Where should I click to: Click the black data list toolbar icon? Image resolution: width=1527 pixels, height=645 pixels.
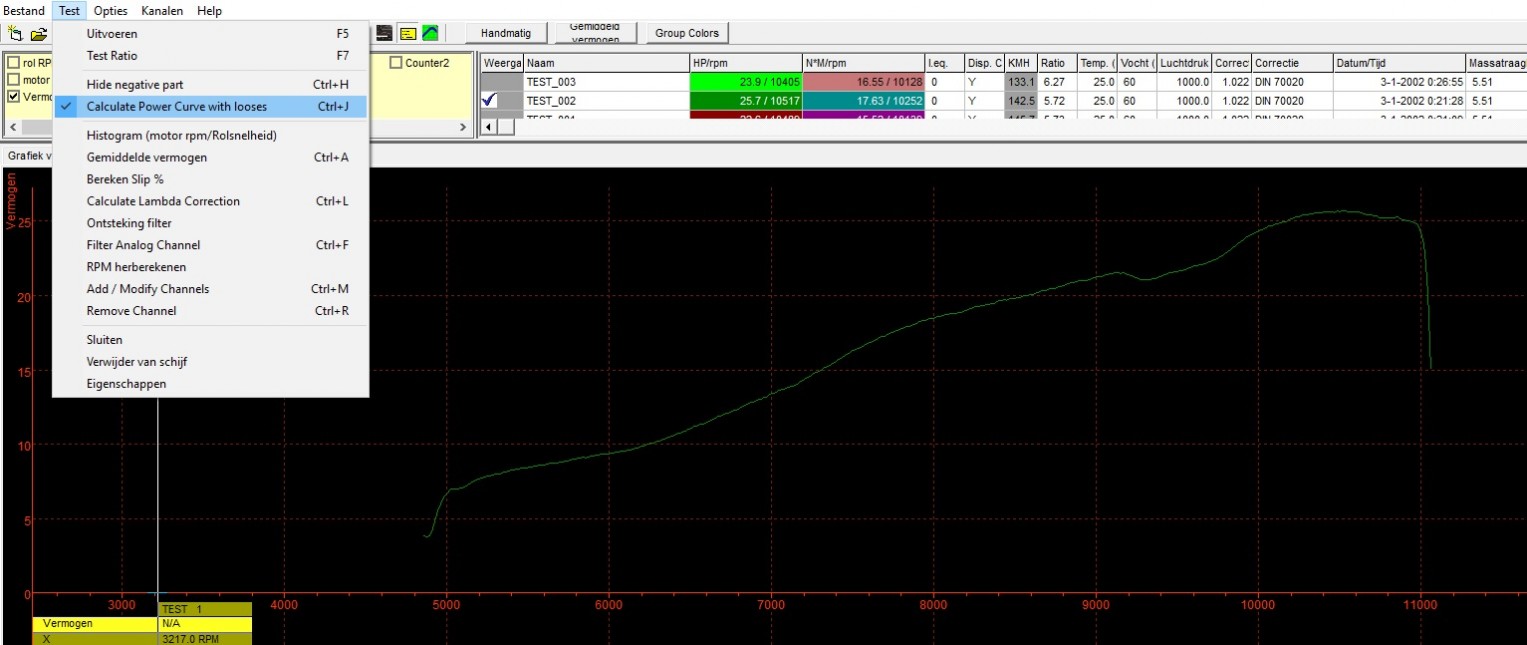384,33
